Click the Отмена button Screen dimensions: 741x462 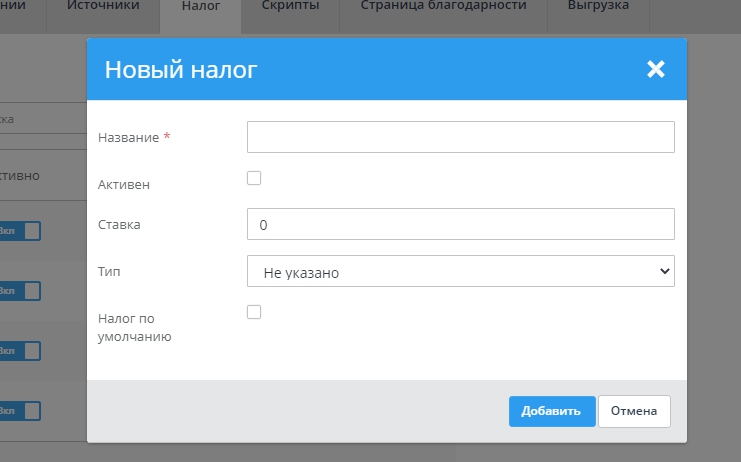click(x=634, y=411)
